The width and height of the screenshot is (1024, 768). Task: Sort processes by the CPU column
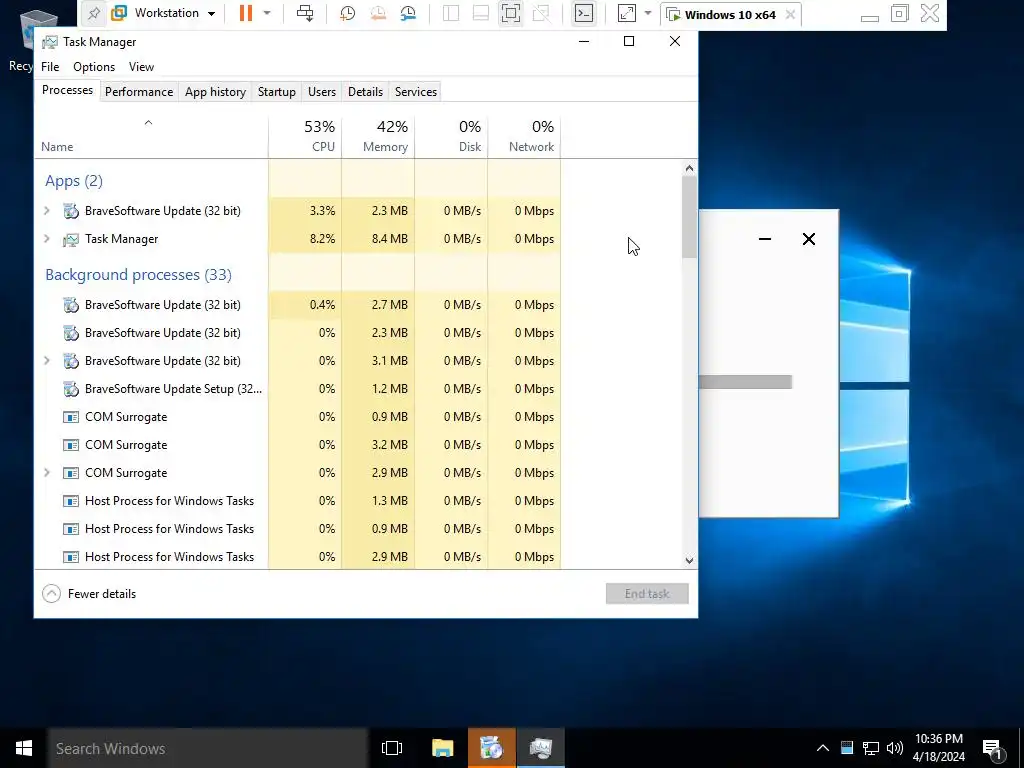305,136
